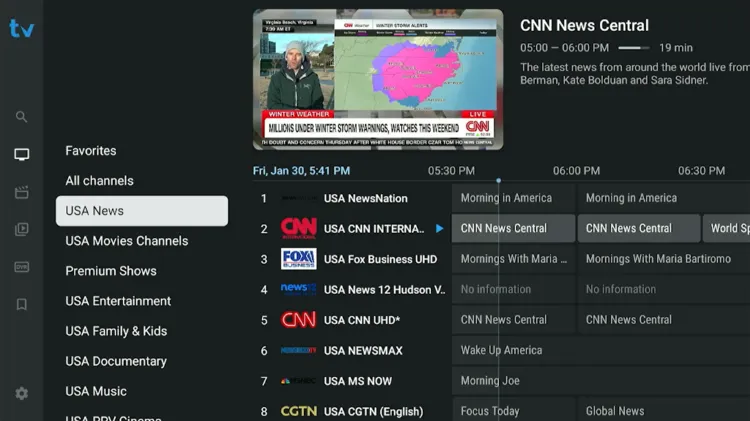Open USA Entertainment category

pos(118,301)
